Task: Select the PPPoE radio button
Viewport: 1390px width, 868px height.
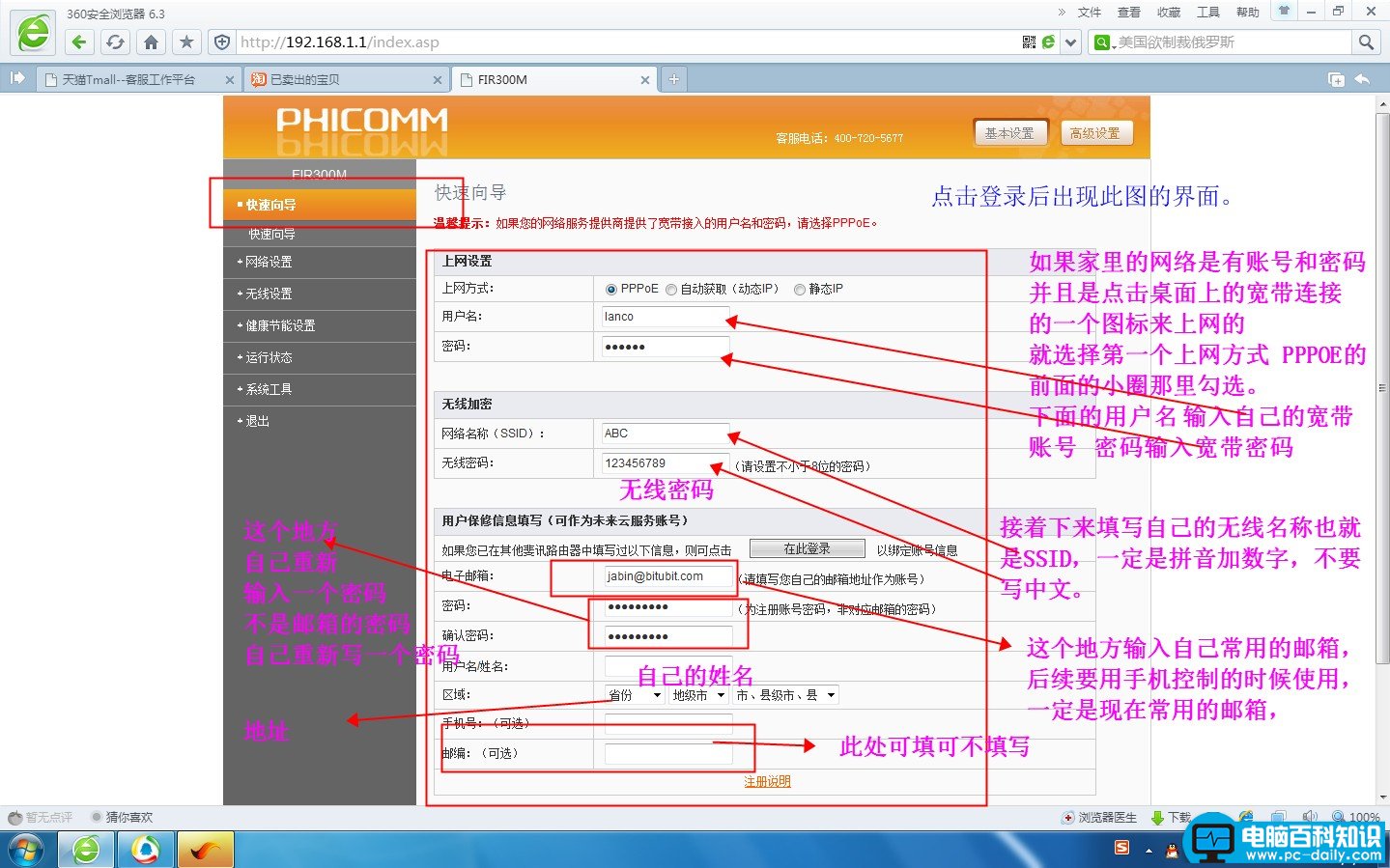Action: [x=610, y=290]
